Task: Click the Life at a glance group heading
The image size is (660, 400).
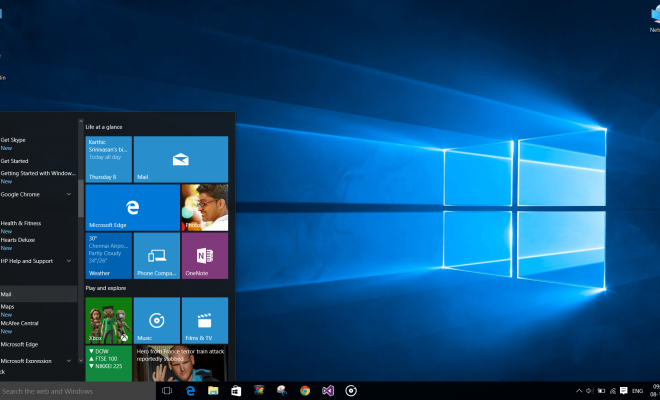Action: pos(104,127)
